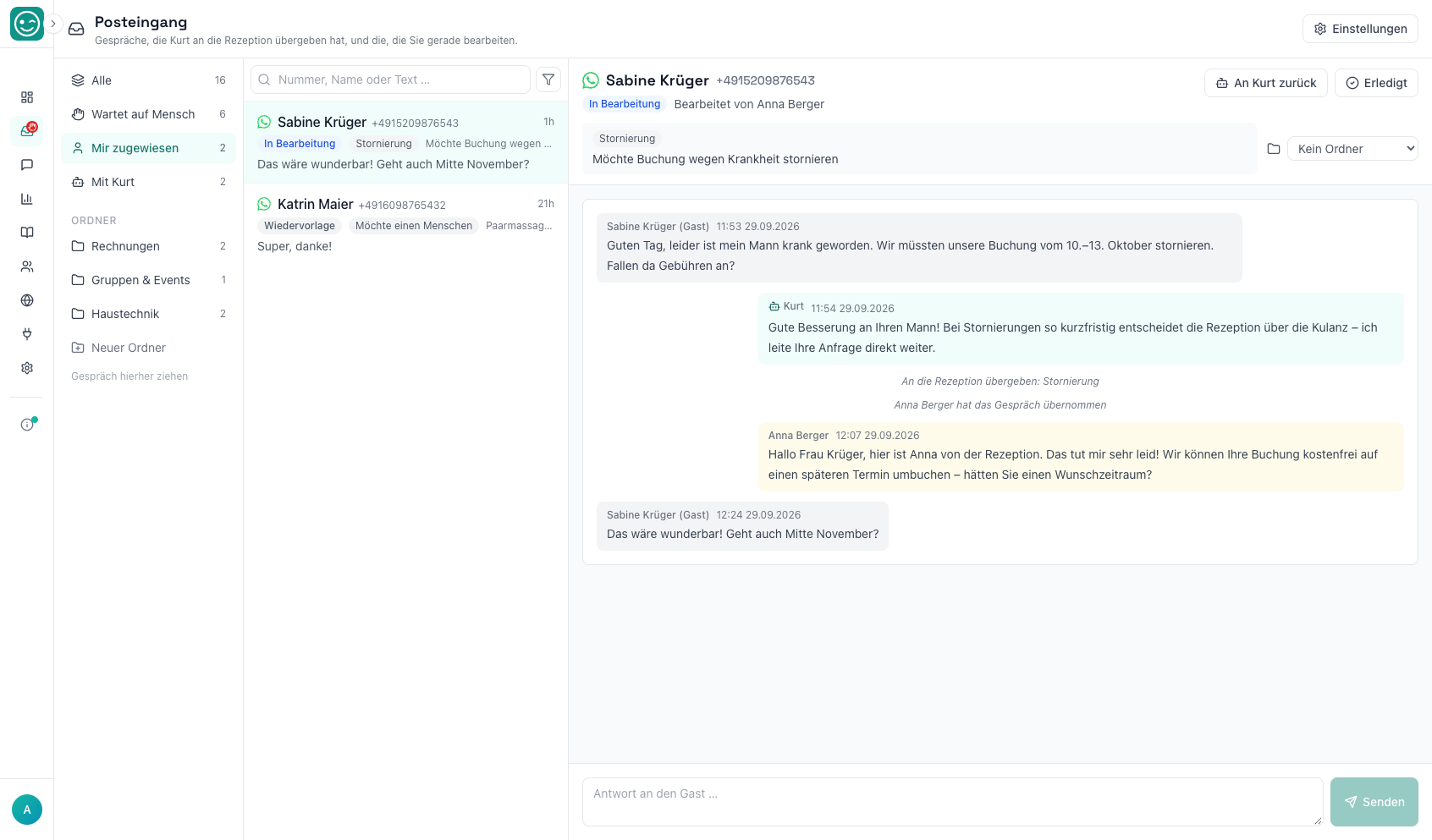The width and height of the screenshot is (1432, 840).
Task: Click the folder icon beside Kein Ordner
Action: (x=1273, y=149)
